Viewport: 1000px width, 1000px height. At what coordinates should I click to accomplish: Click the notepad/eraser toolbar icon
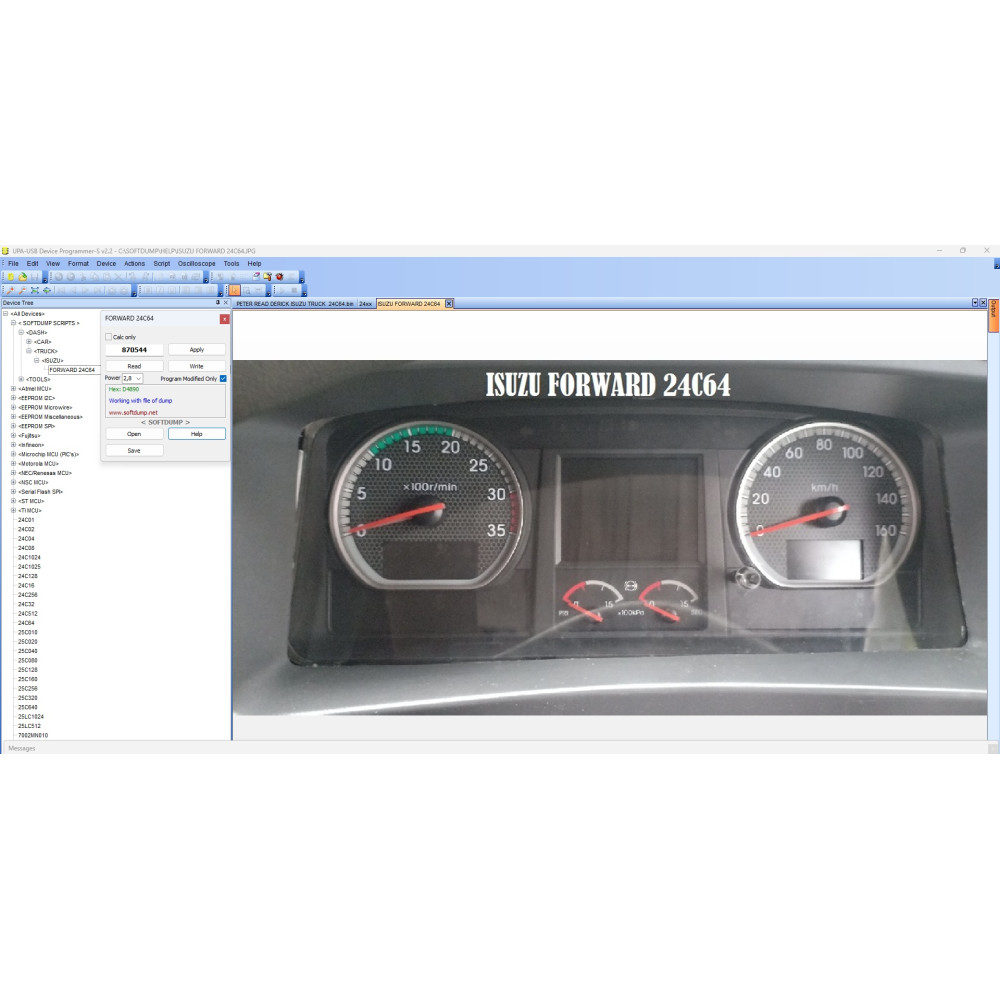click(x=256, y=276)
